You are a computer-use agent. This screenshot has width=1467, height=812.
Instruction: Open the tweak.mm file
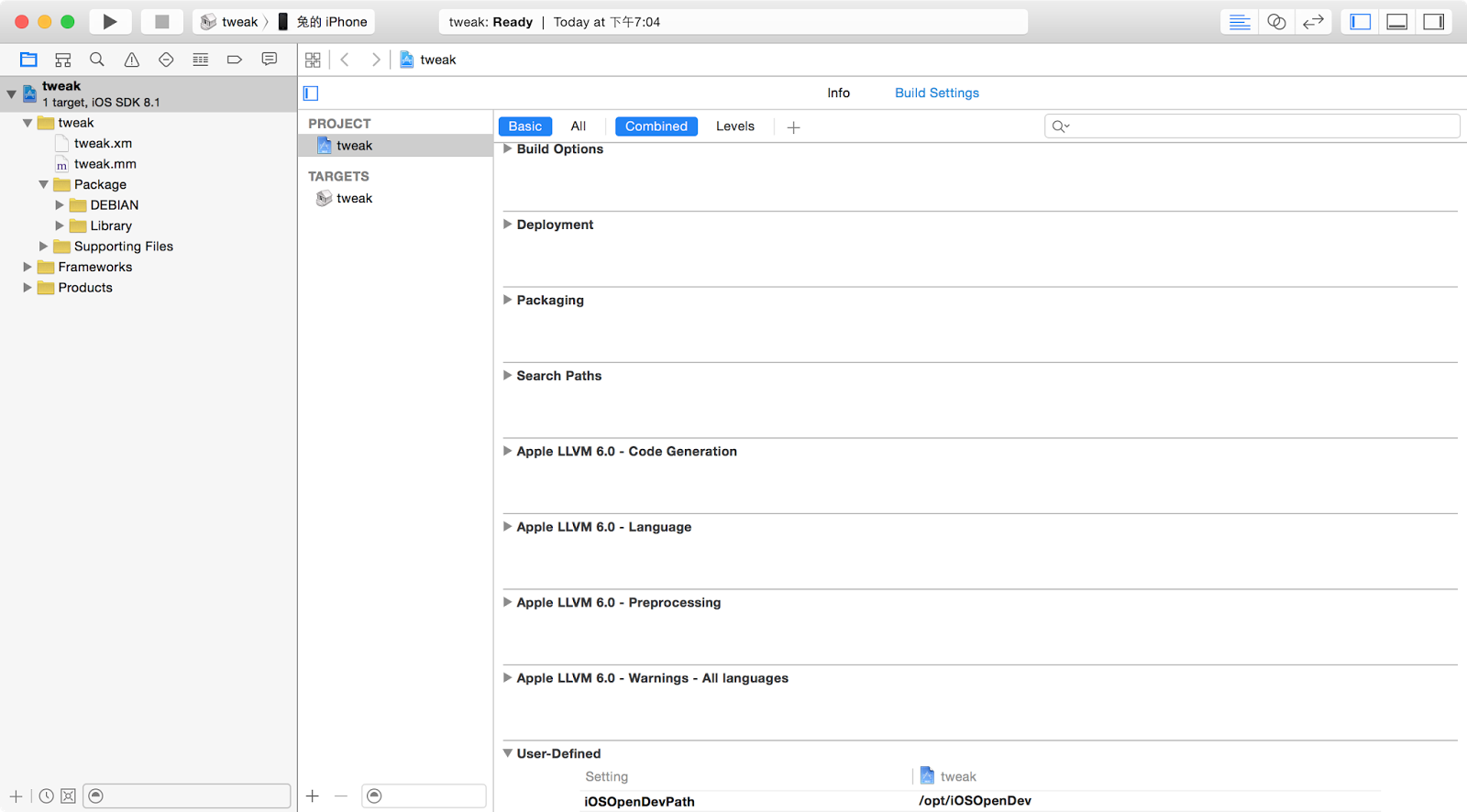[105, 164]
